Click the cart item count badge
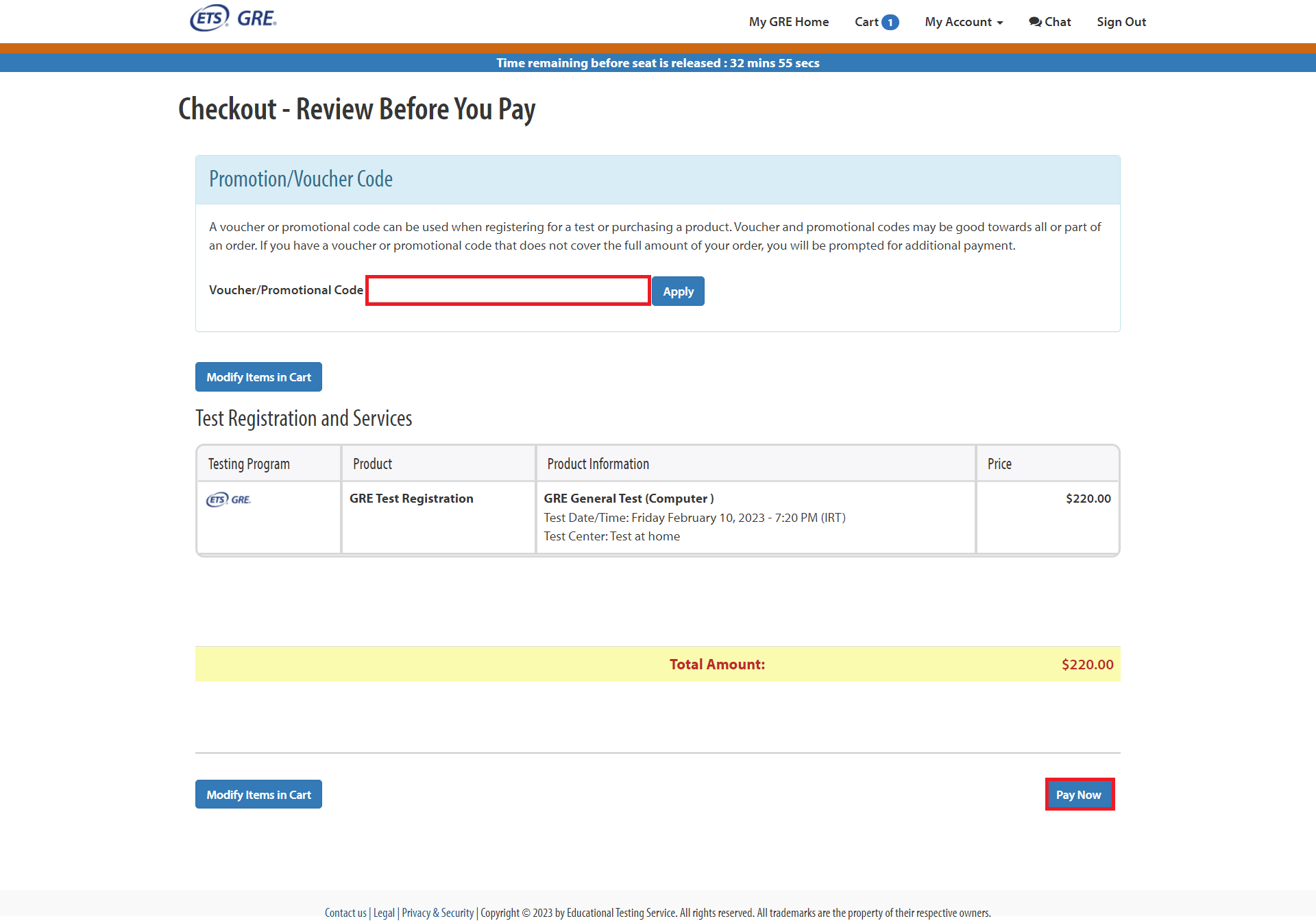1316x921 pixels. coord(890,23)
